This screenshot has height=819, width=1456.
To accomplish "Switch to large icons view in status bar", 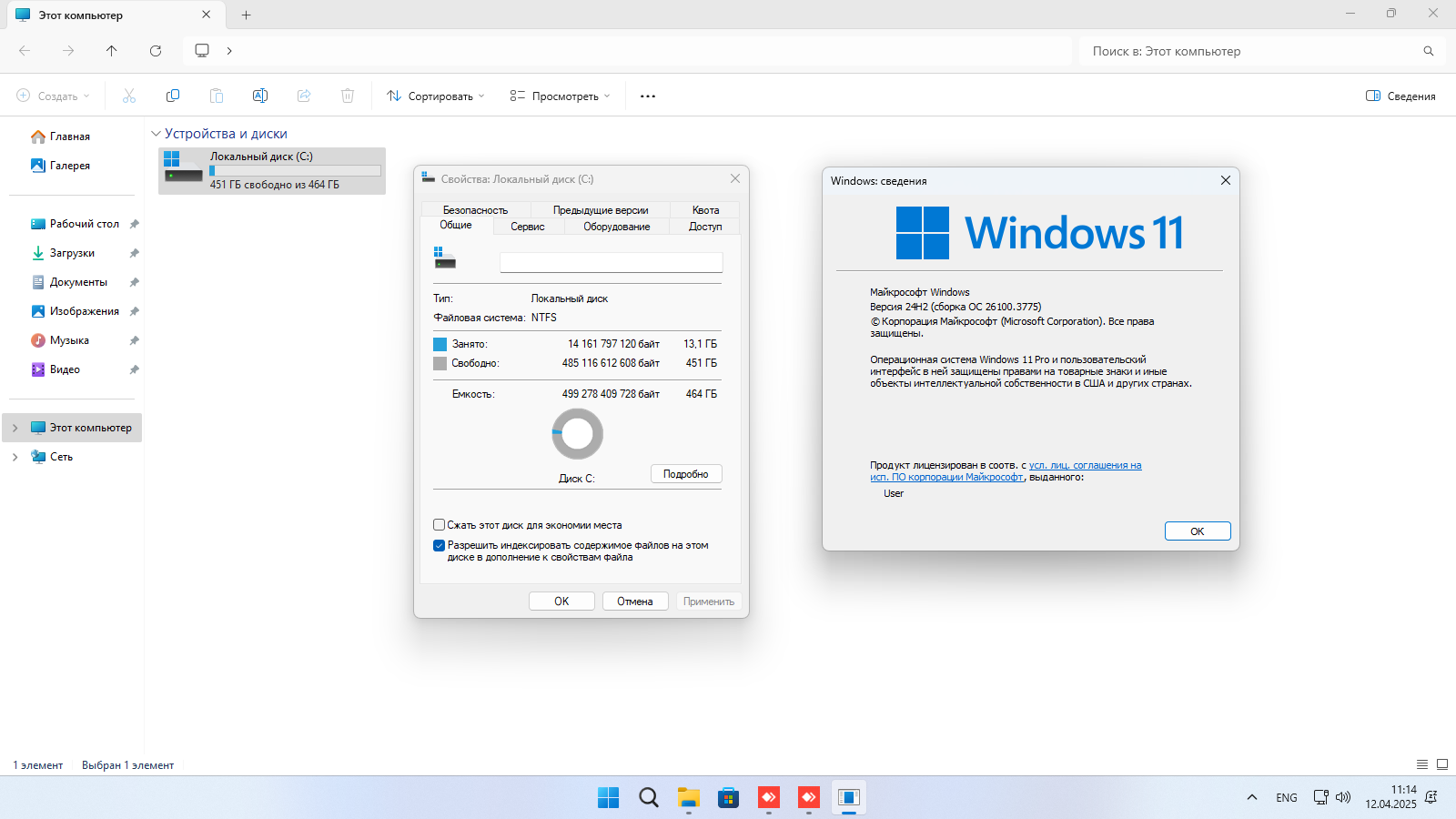I will point(1442,764).
